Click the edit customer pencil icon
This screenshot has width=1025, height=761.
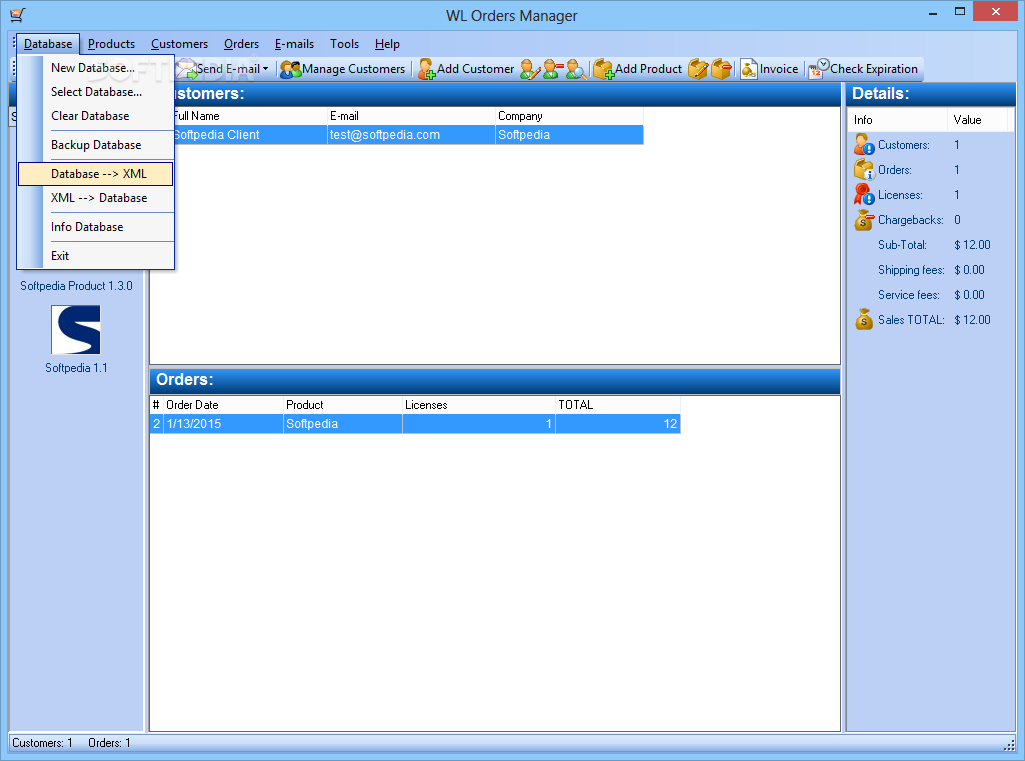pyautogui.click(x=529, y=69)
